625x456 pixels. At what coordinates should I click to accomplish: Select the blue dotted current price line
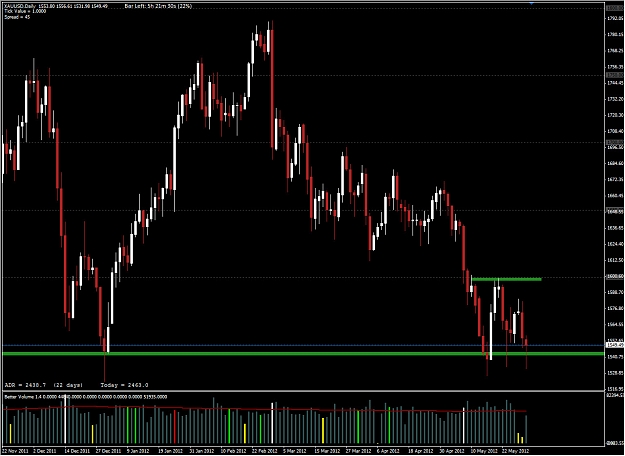(303, 345)
